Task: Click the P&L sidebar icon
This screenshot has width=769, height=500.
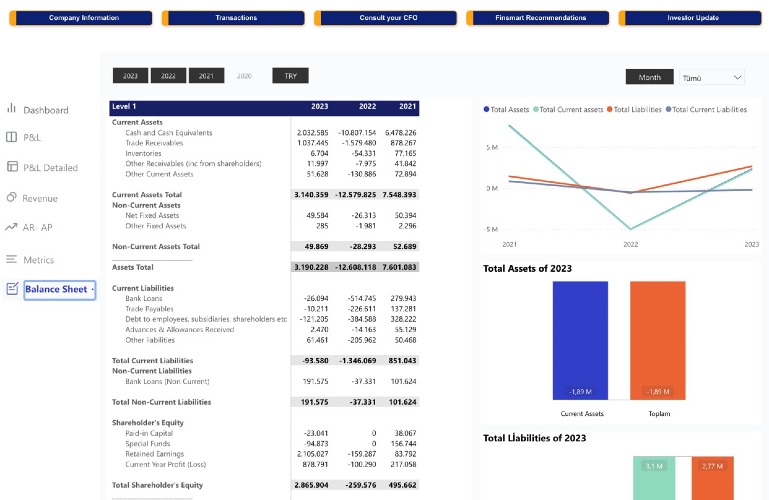Action: (x=11, y=137)
